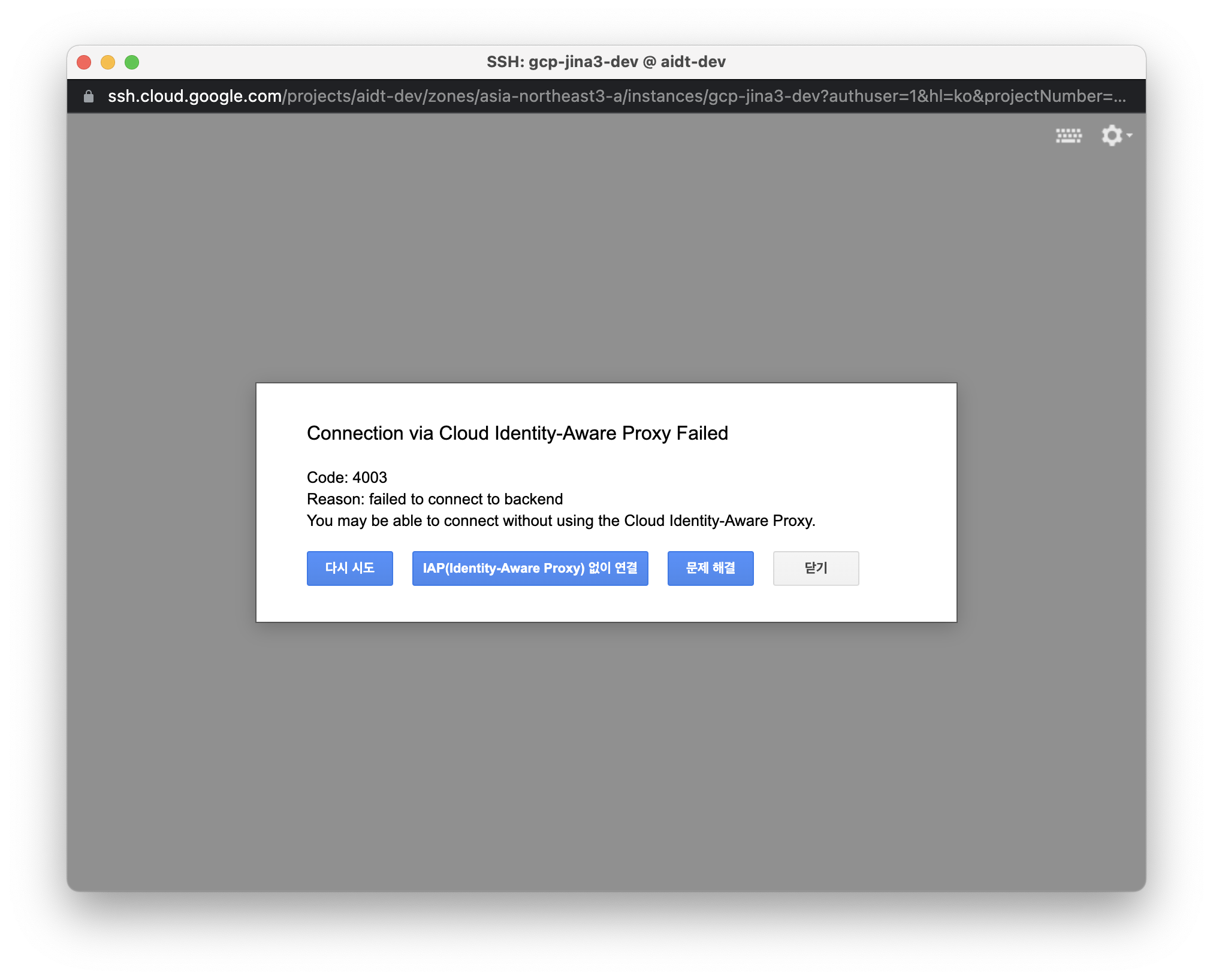Click the padlock icon in address bar
The height and width of the screenshot is (980, 1213).
point(89,96)
